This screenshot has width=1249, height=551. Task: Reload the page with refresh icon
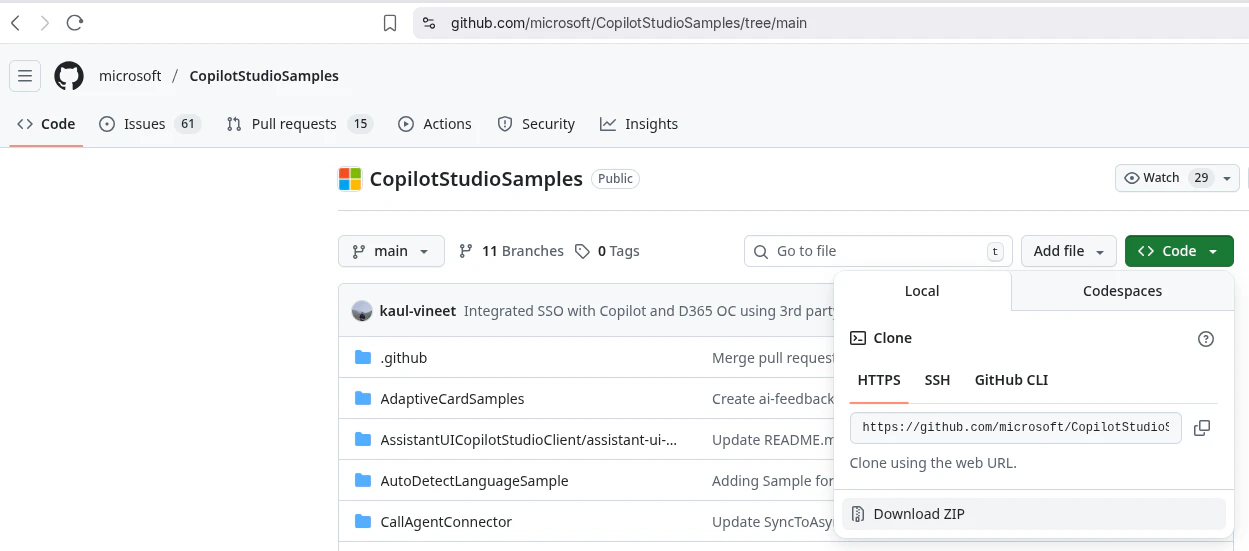(x=74, y=23)
